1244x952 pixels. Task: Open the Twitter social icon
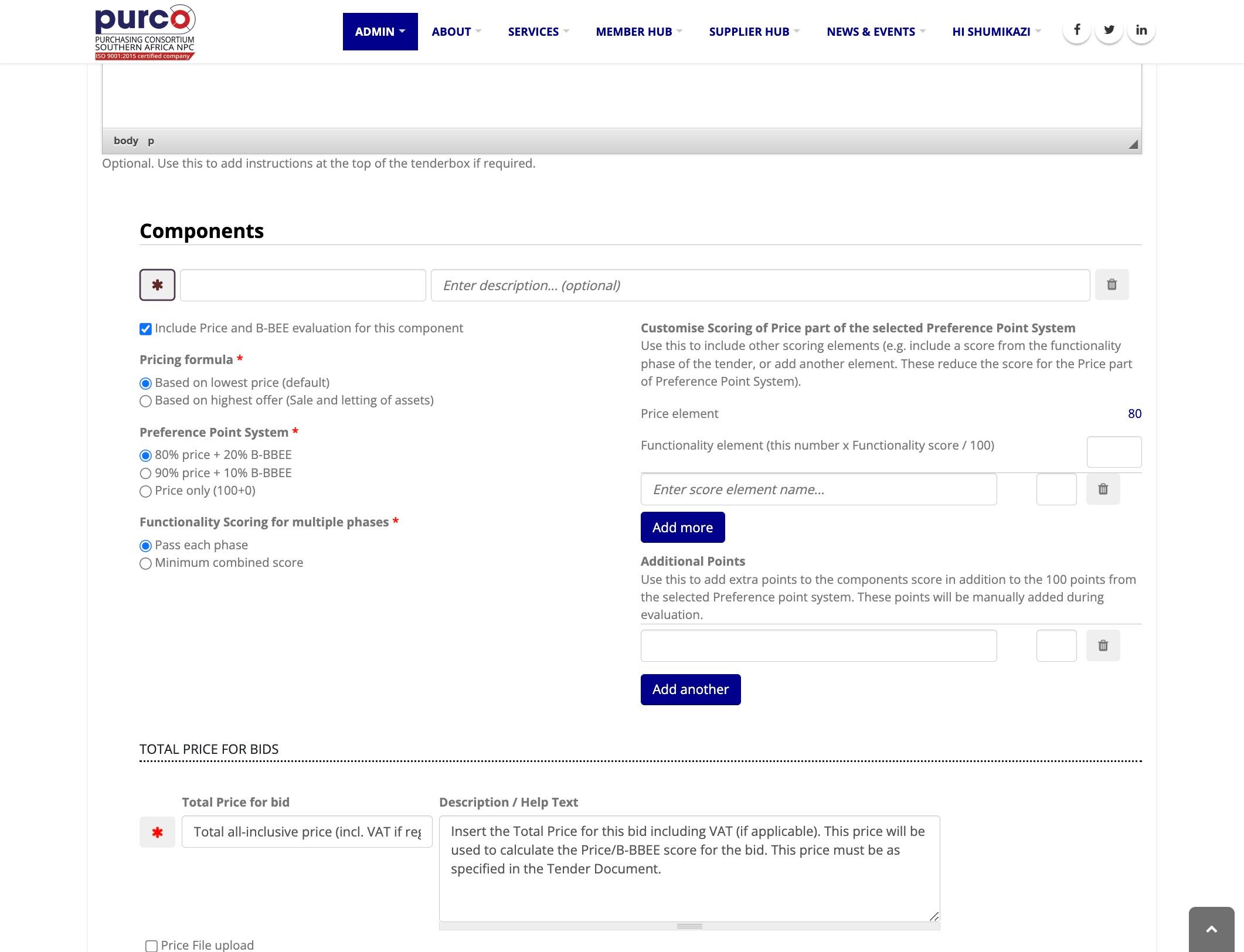(1109, 30)
